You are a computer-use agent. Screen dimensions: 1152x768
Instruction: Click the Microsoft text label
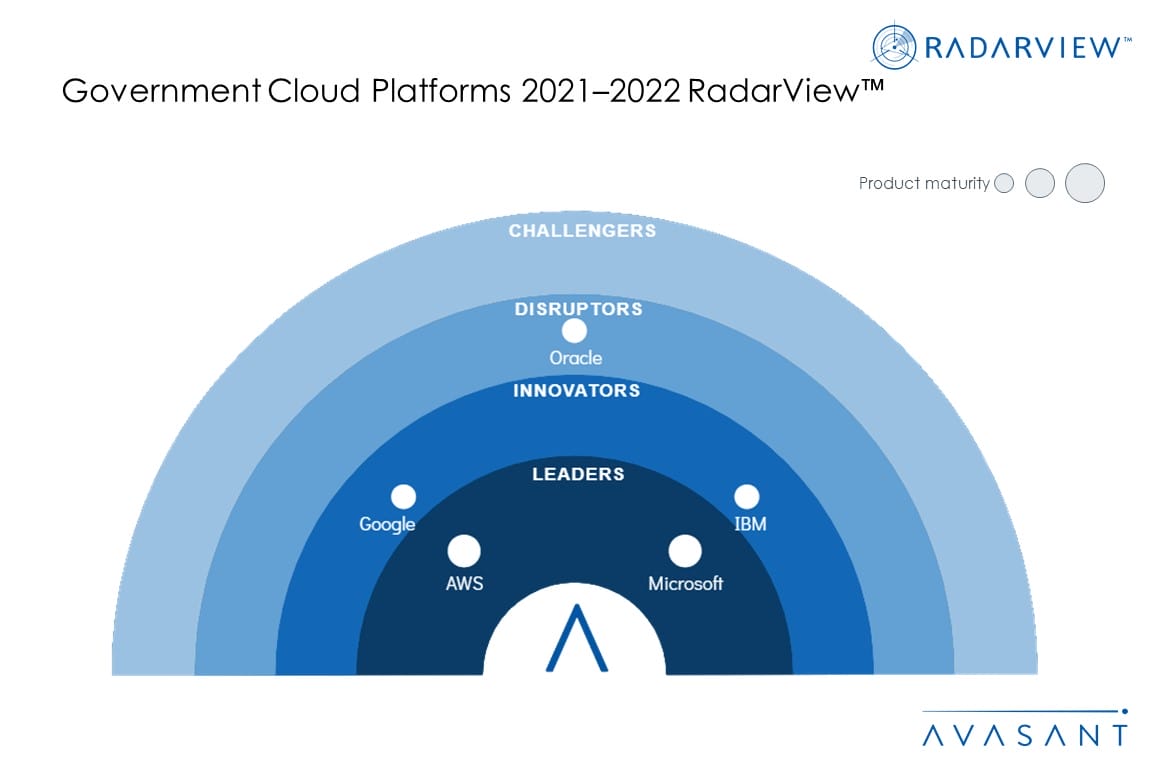(x=685, y=584)
